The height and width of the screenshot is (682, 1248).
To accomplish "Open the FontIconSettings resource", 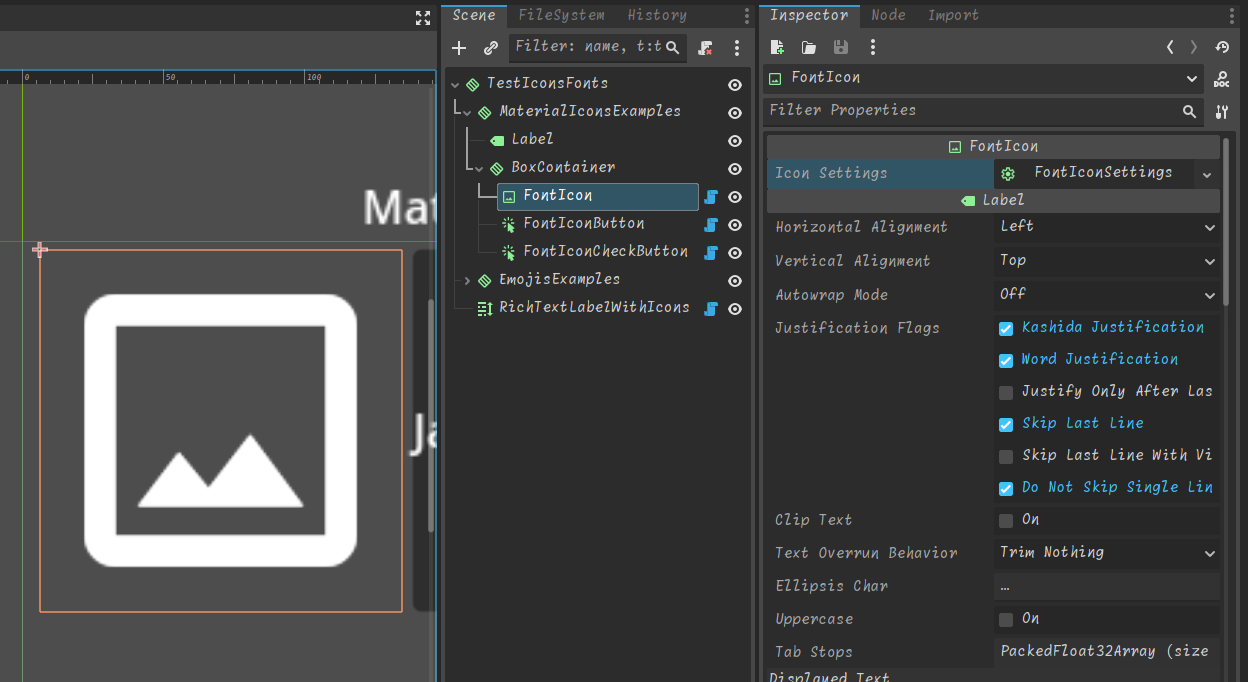I will click(1094, 174).
